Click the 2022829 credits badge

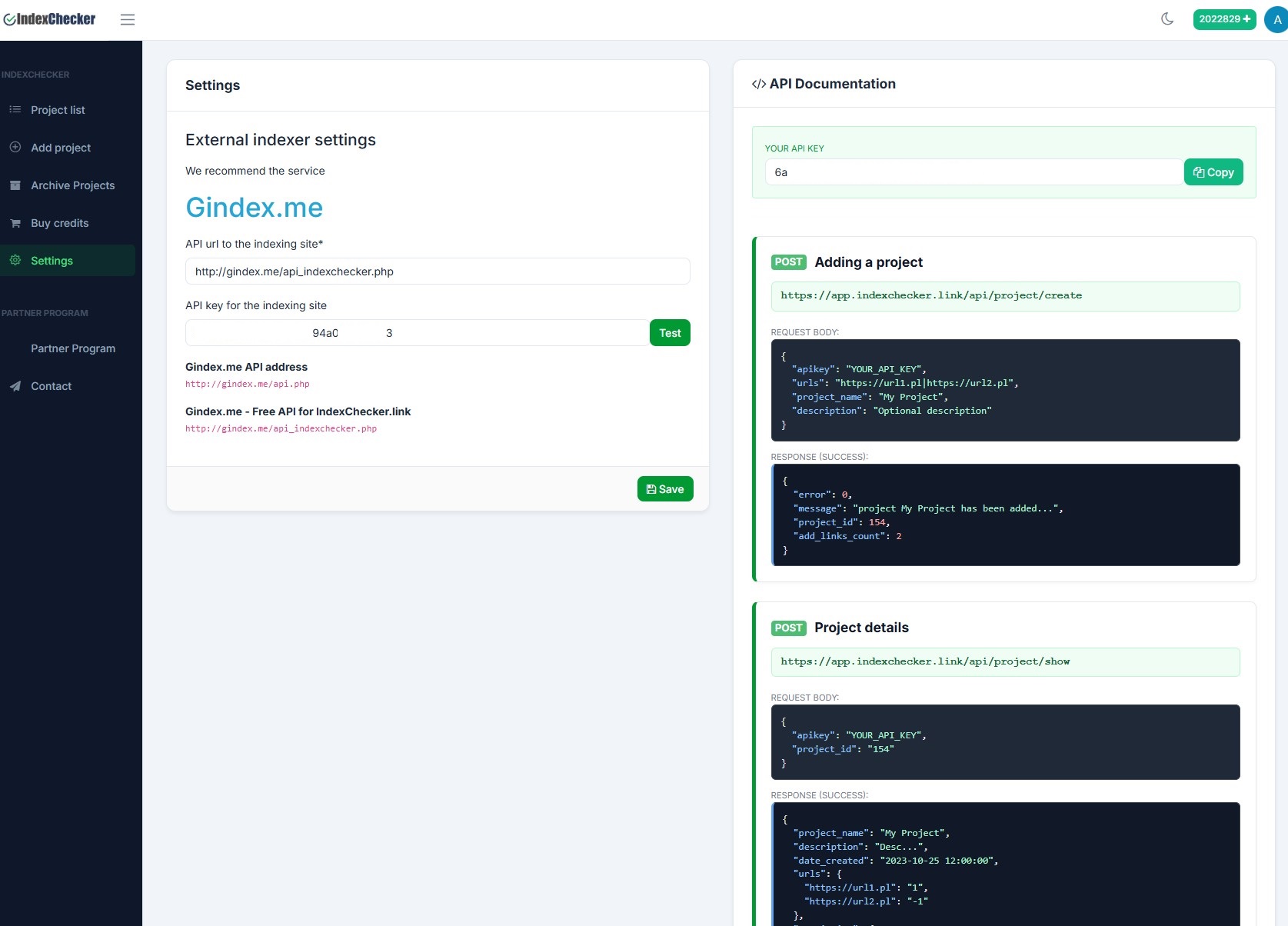(1224, 19)
